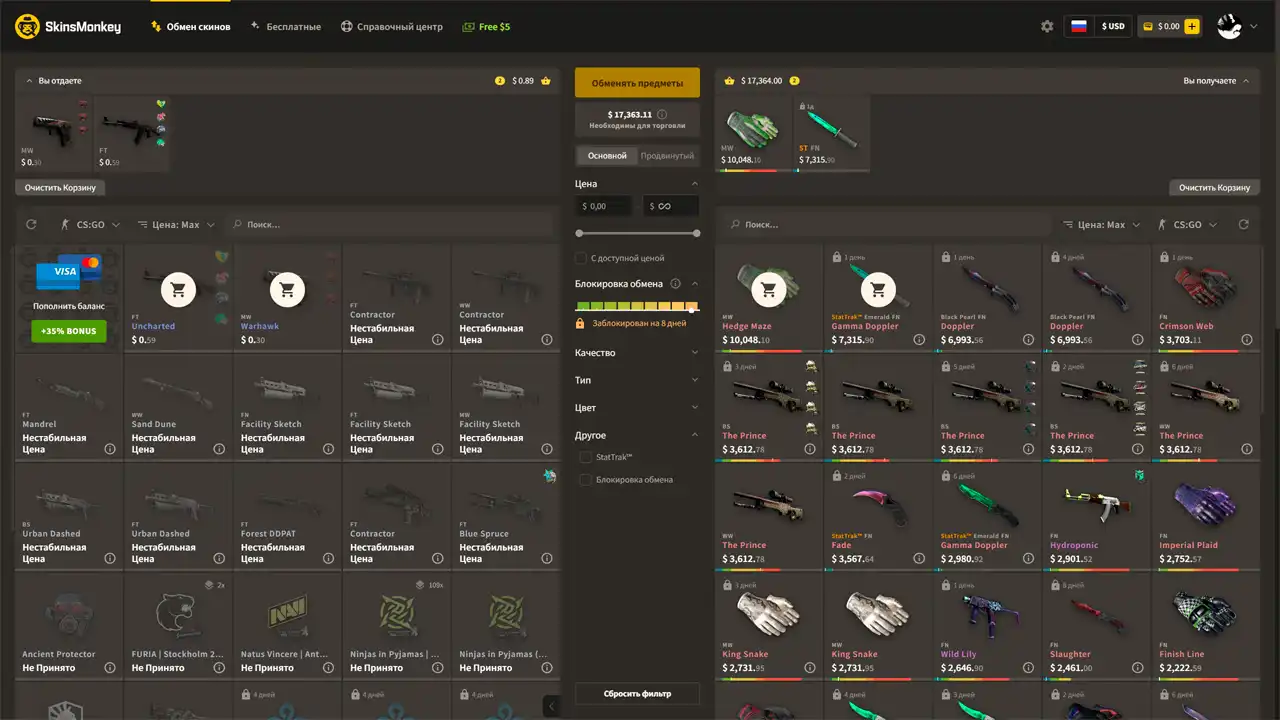Collapse the Цена filter section
Viewport: 1280px width, 720px height.
click(x=695, y=184)
